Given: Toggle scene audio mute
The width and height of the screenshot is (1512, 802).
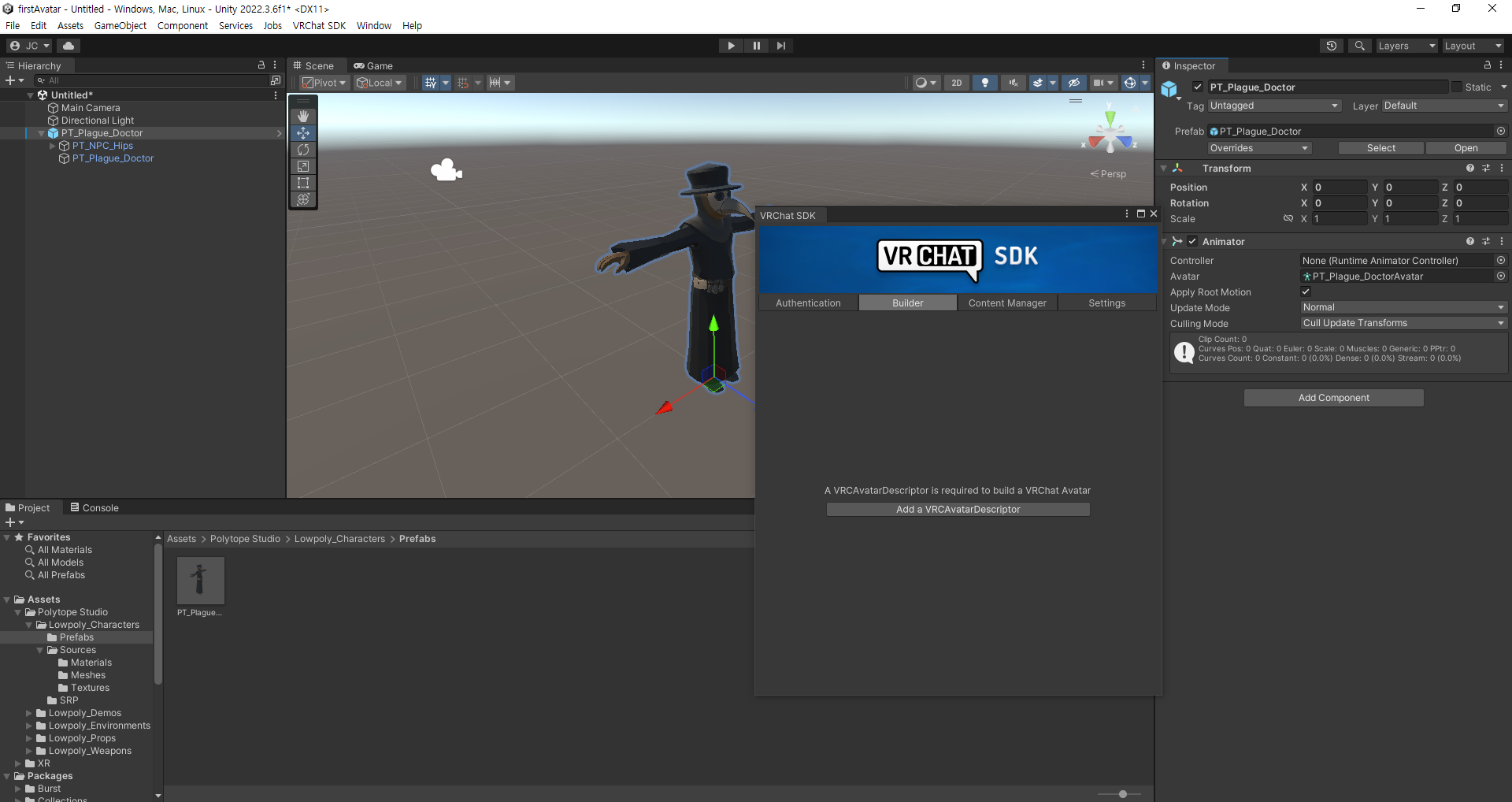Looking at the screenshot, I should (1013, 83).
